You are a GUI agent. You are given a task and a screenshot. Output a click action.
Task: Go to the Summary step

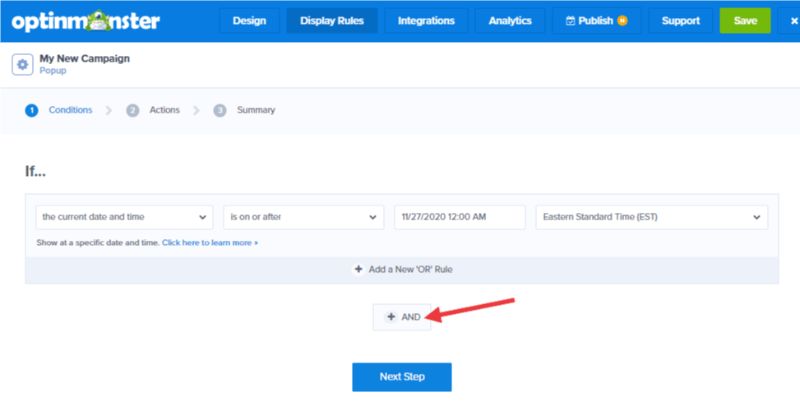(x=256, y=110)
